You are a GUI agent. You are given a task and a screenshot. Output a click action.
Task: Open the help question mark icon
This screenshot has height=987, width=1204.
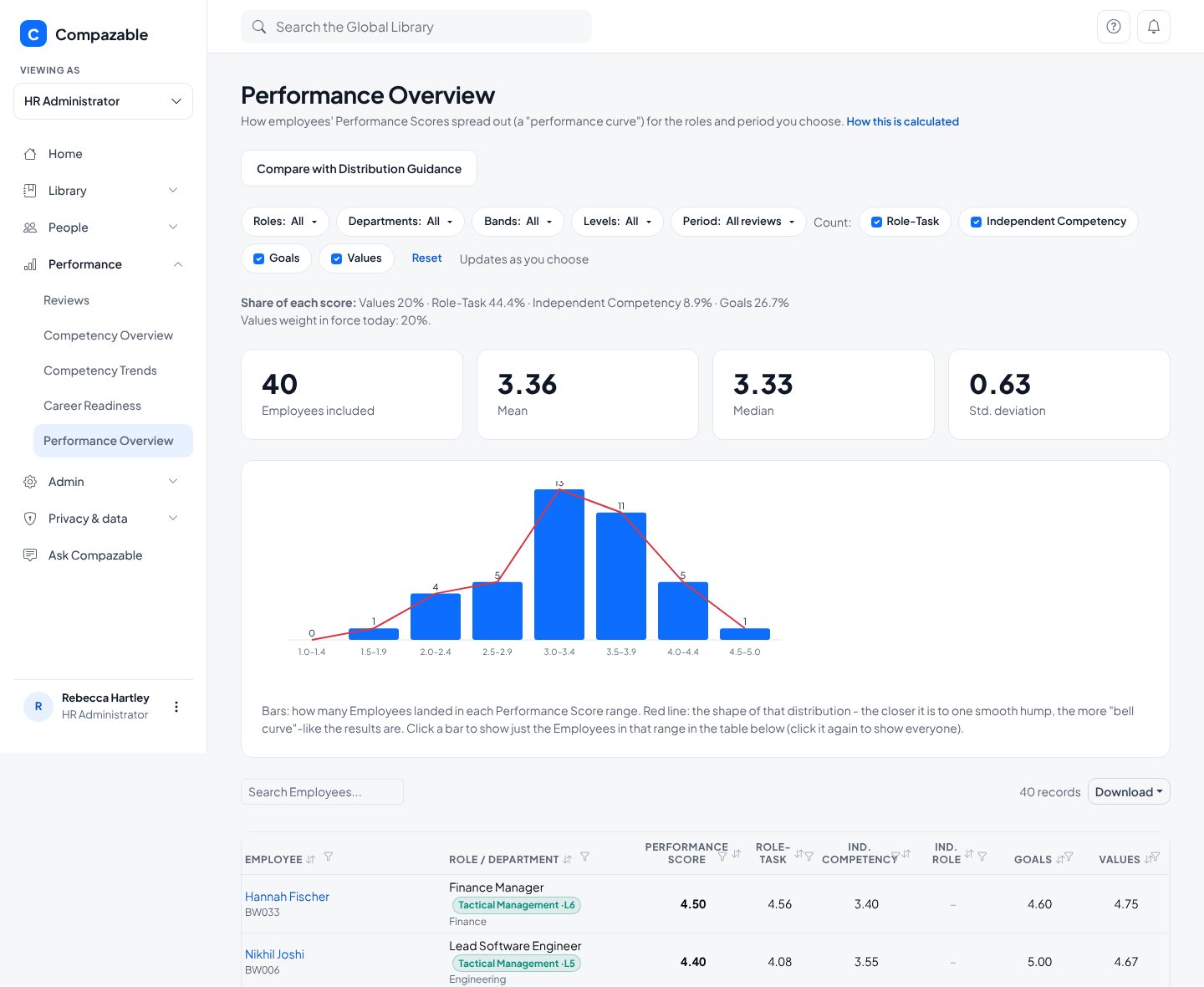[1114, 27]
